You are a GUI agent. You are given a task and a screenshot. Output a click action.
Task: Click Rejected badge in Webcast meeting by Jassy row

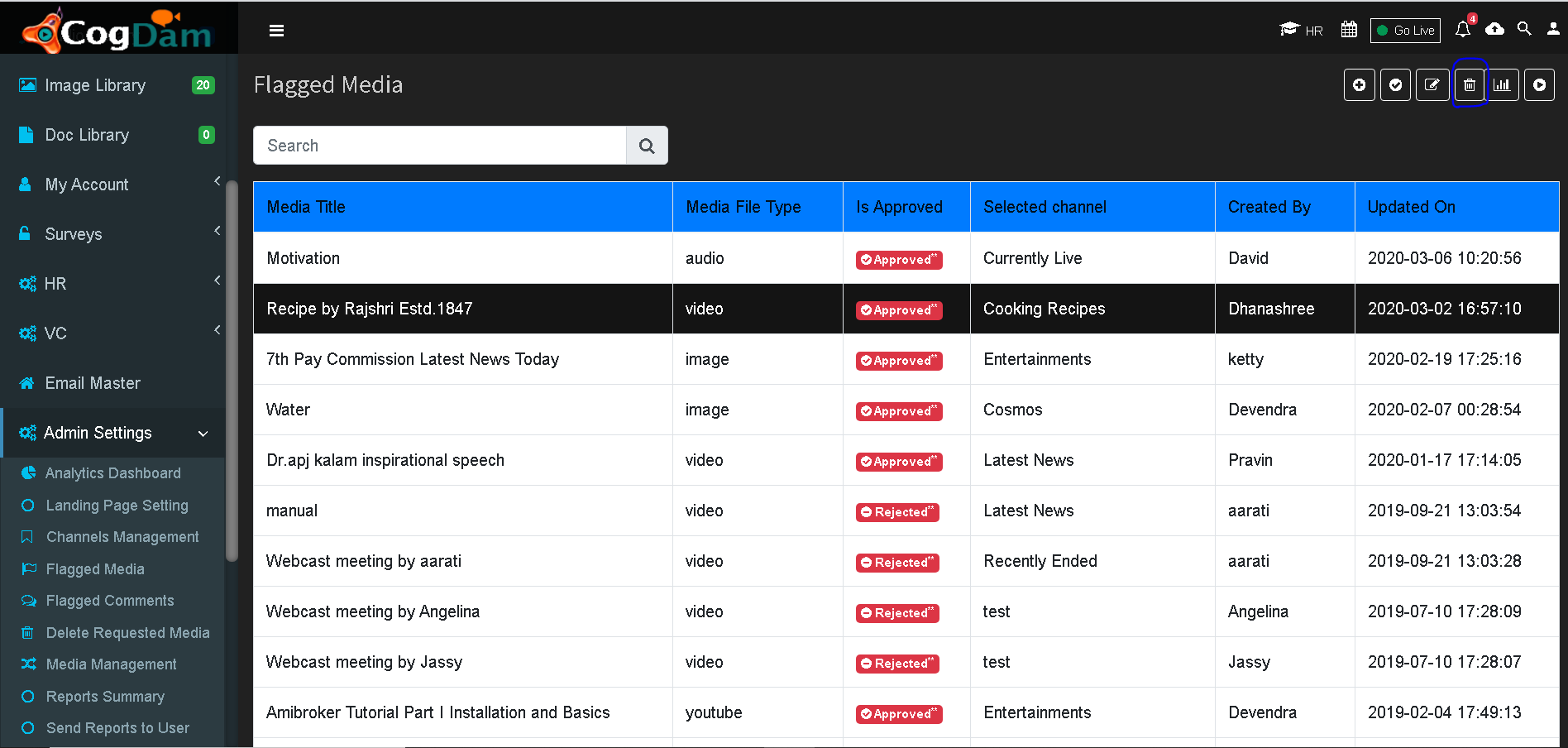coord(897,664)
